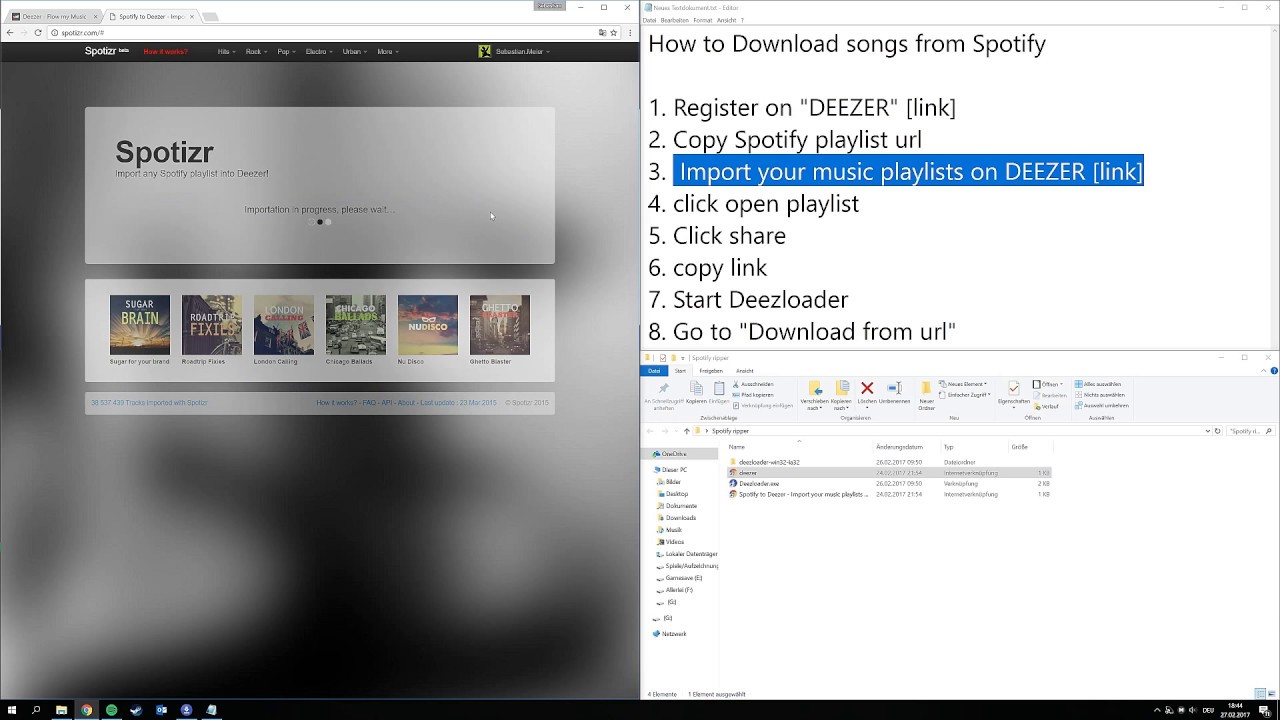Image resolution: width=1280 pixels, height=720 pixels.
Task: Reload the Spotizr page in Chrome
Action: click(x=38, y=33)
